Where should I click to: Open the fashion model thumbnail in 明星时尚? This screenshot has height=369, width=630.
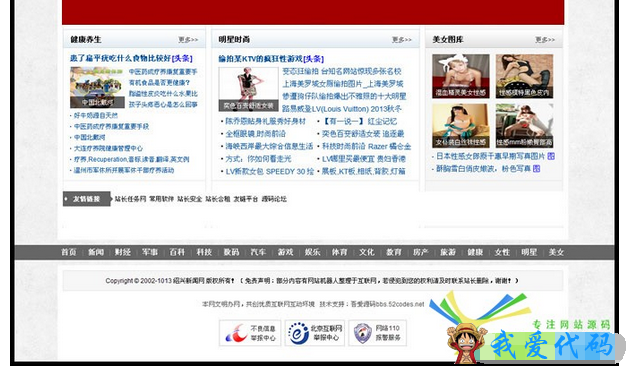tap(248, 89)
